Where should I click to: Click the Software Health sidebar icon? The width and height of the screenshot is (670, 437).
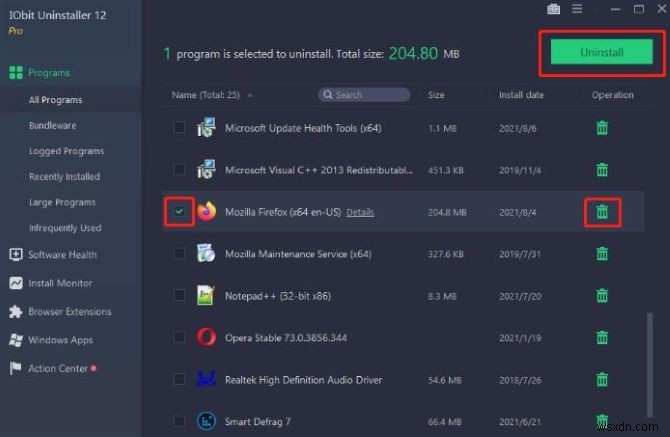pyautogui.click(x=16, y=255)
